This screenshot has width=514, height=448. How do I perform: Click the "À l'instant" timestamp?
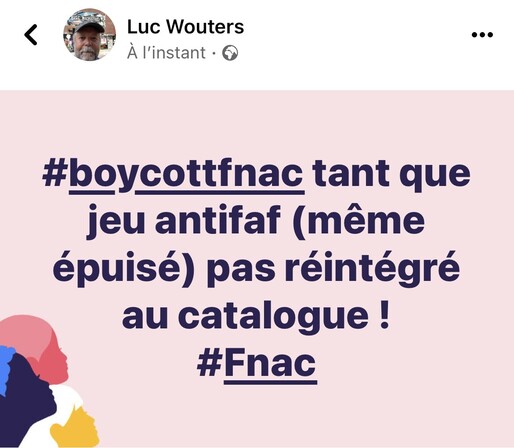(166, 53)
